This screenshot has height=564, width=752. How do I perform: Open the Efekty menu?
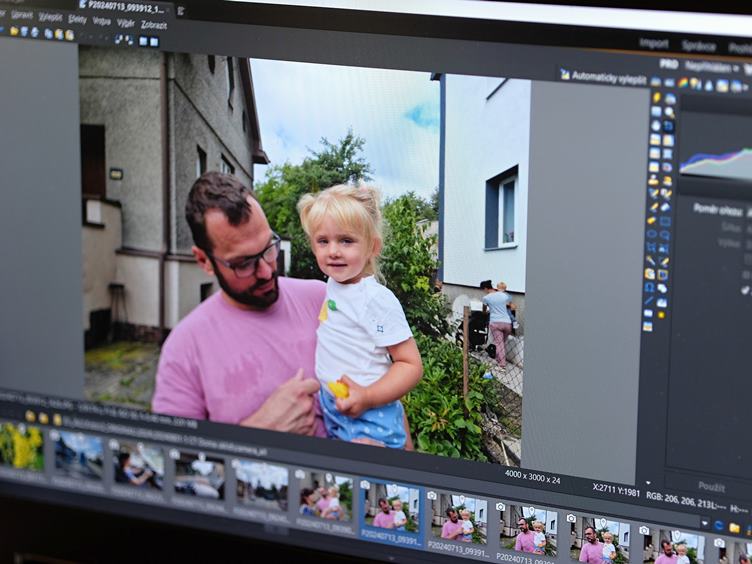pos(77,19)
